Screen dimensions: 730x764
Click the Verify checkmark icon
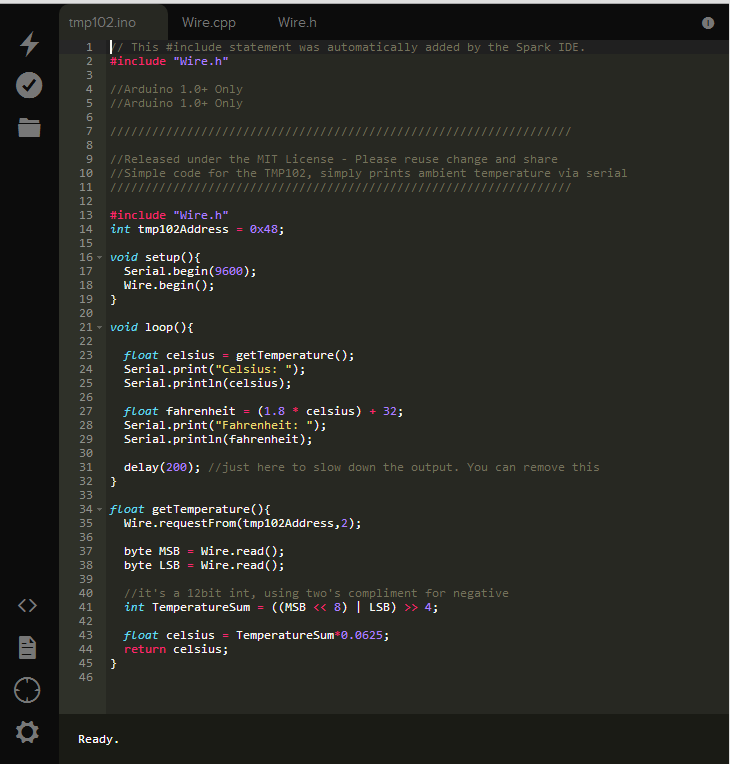pyautogui.click(x=29, y=85)
